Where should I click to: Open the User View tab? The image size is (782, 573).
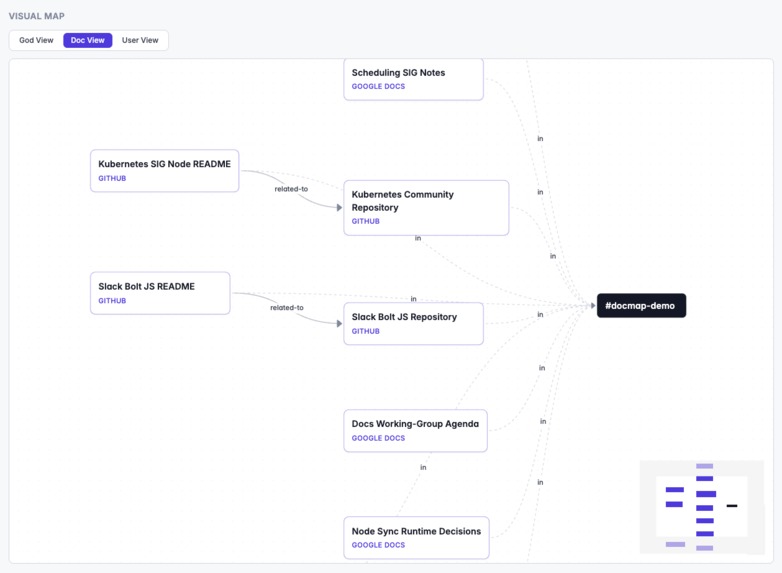[140, 40]
